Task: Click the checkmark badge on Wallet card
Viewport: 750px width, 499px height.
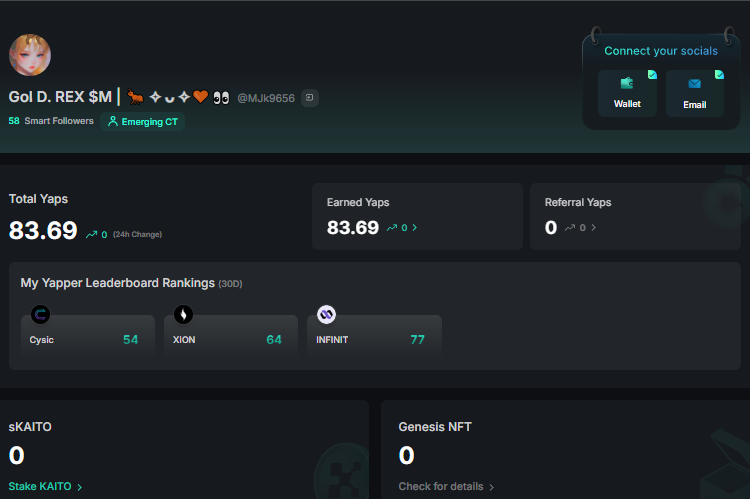Action: coord(652,75)
